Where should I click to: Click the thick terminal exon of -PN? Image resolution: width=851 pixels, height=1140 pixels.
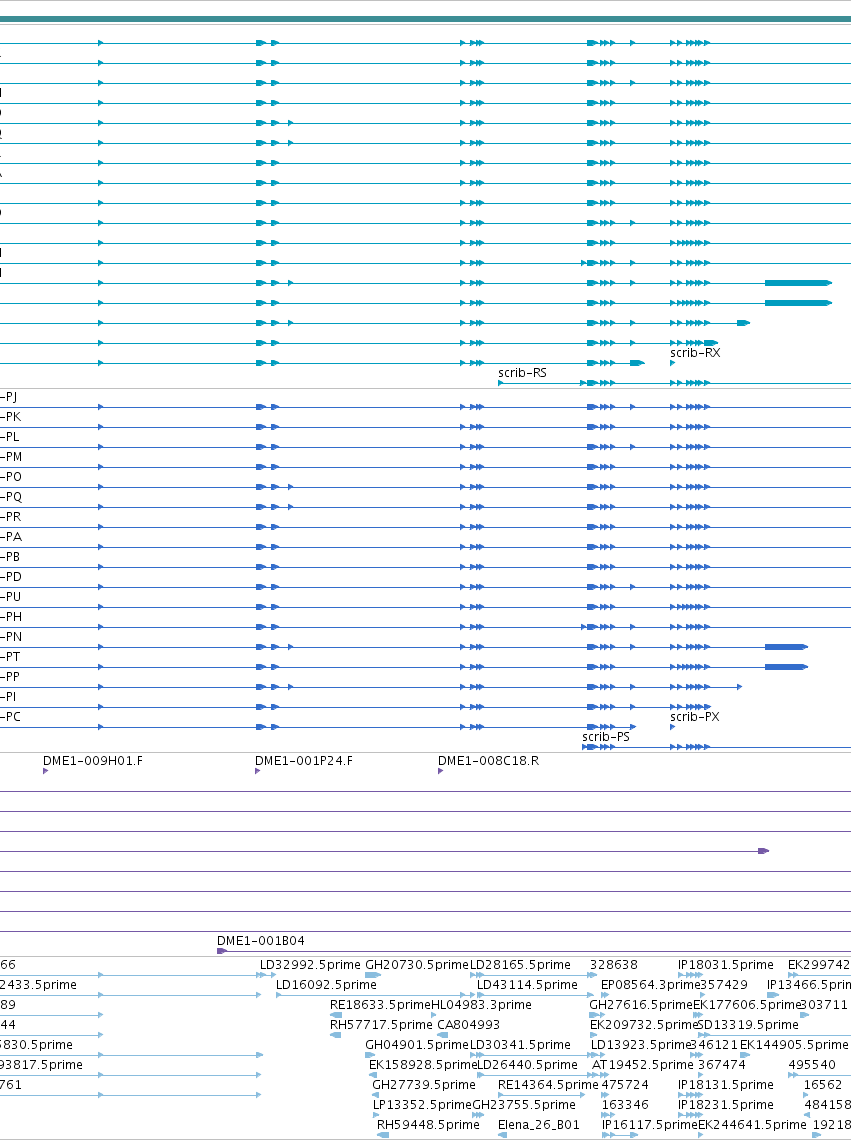pos(786,646)
